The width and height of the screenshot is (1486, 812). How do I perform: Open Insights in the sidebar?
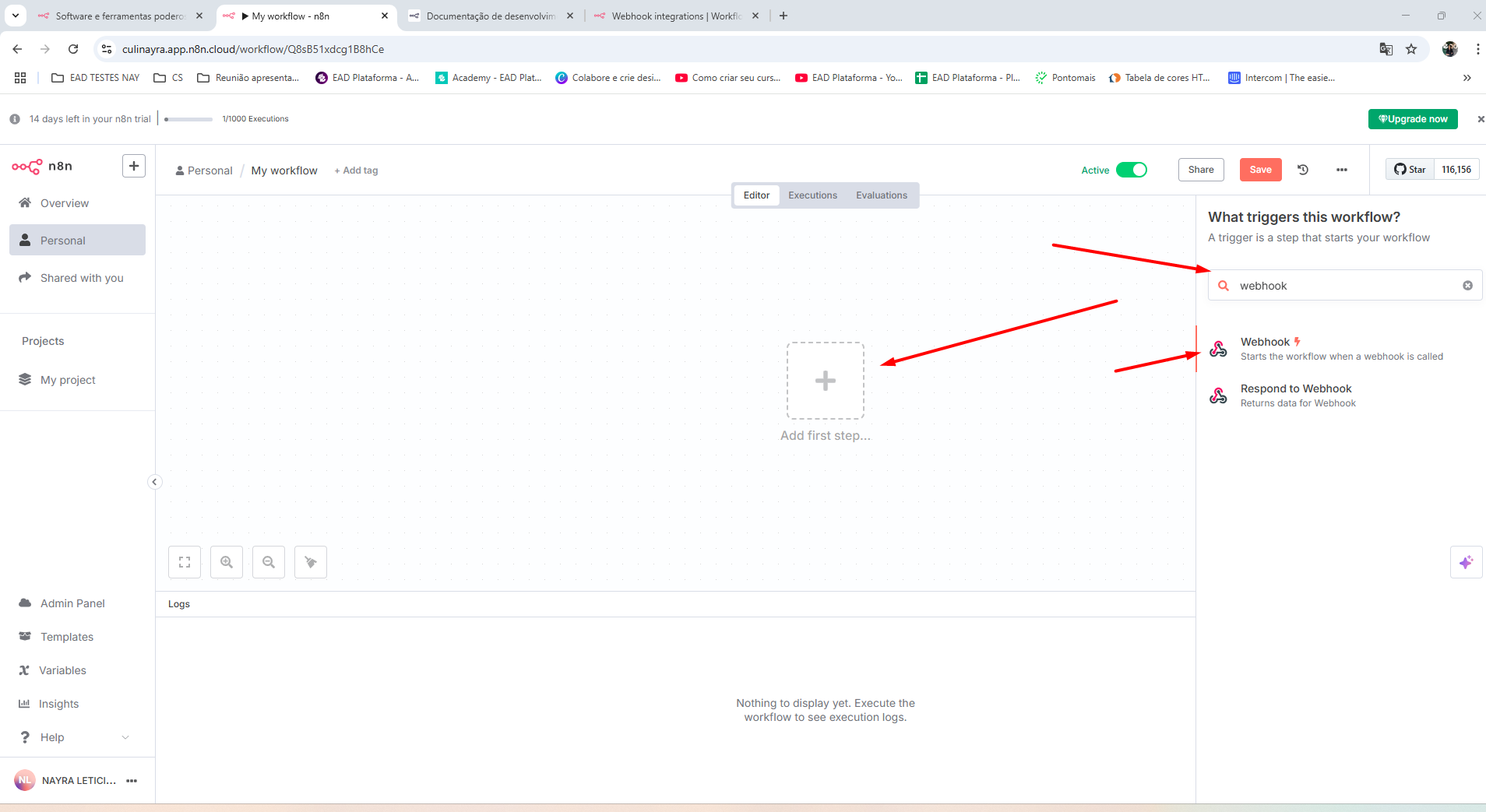[x=77, y=704]
